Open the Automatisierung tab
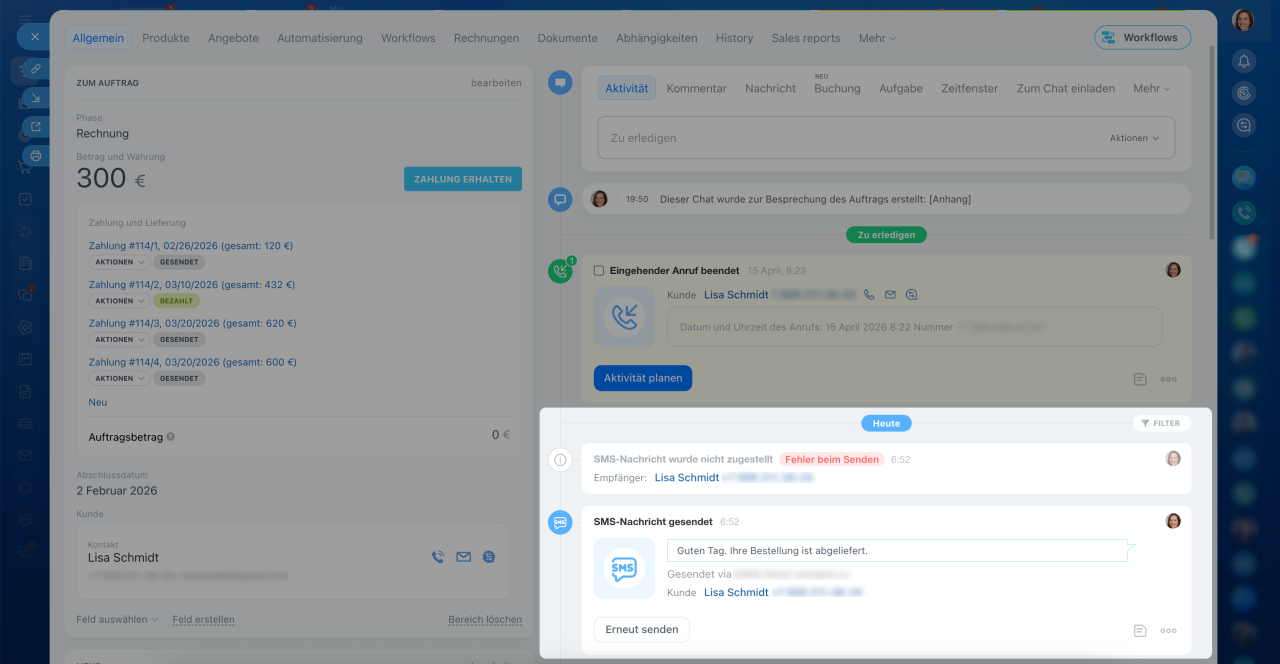Screen dimensions: 1280x664 tap(320, 38)
